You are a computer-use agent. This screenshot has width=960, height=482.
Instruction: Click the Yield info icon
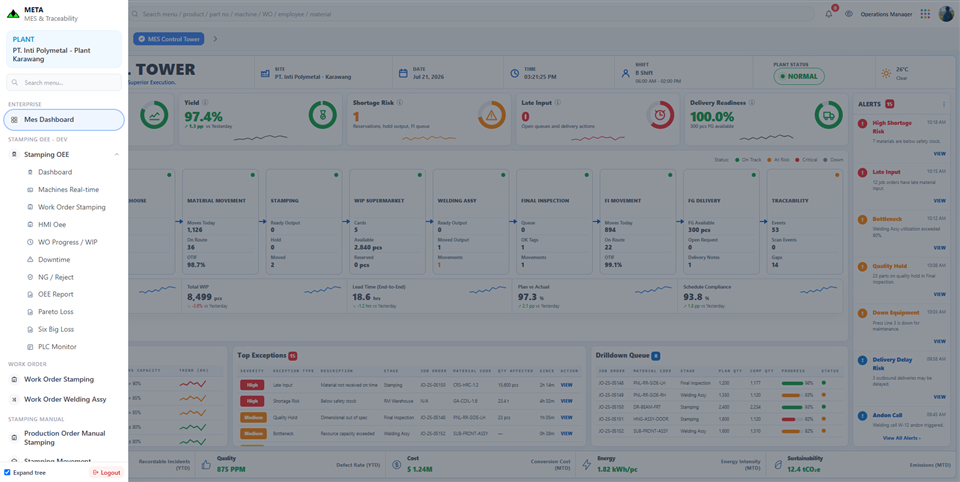pyautogui.click(x=205, y=103)
